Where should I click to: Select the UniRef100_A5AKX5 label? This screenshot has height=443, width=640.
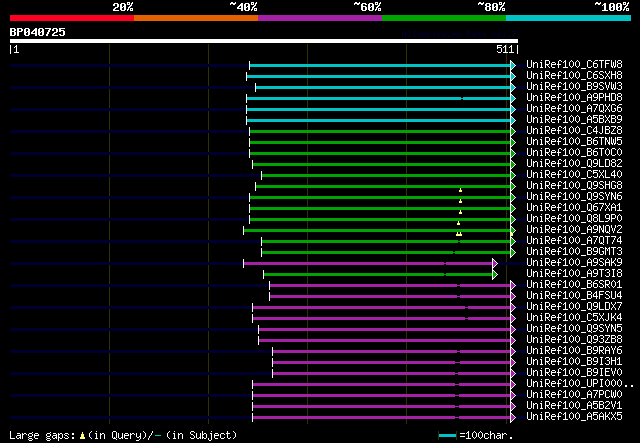pos(574,417)
